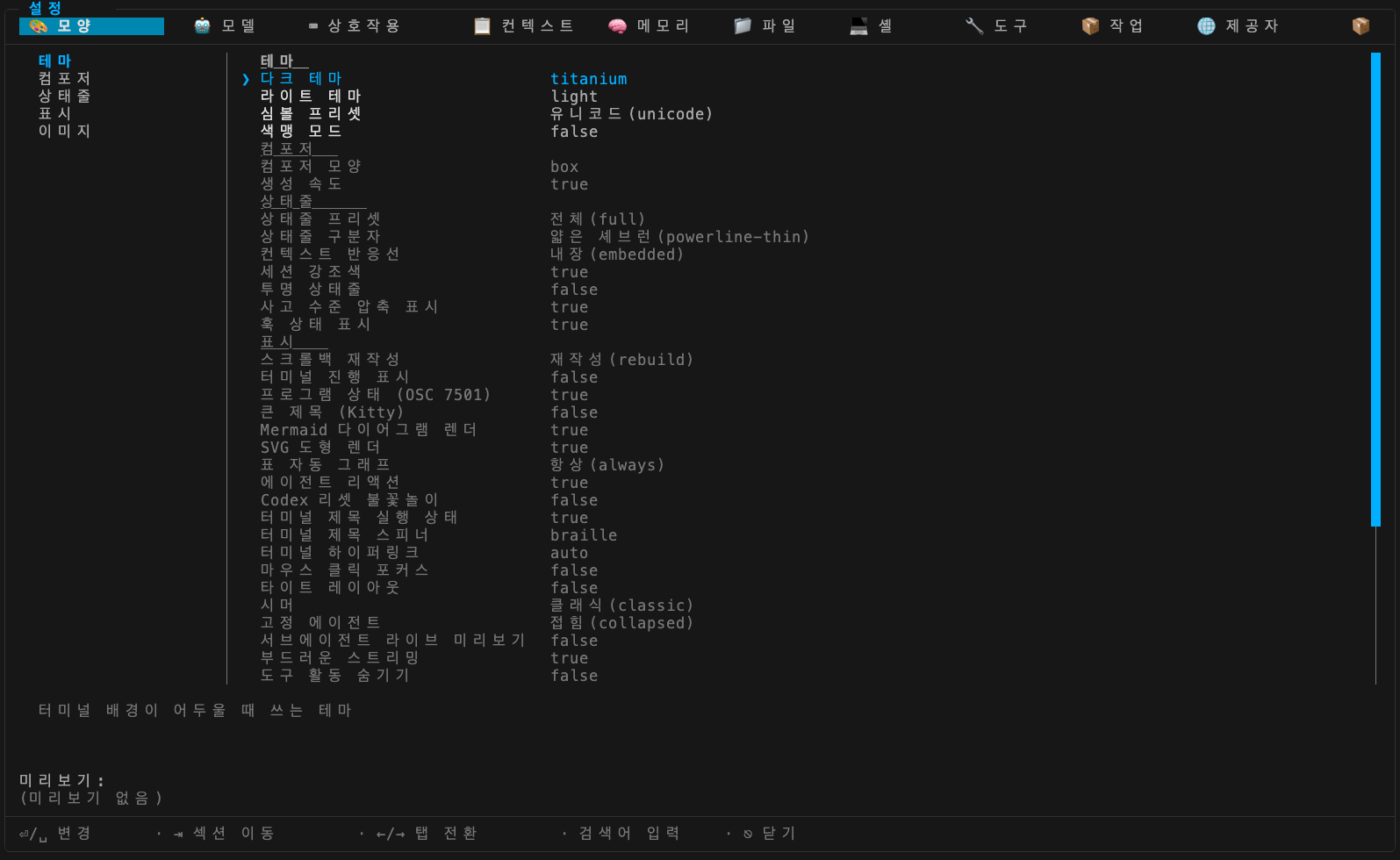Open the 모양 tab
Image resolution: width=1400 pixels, height=860 pixels.
point(91,26)
